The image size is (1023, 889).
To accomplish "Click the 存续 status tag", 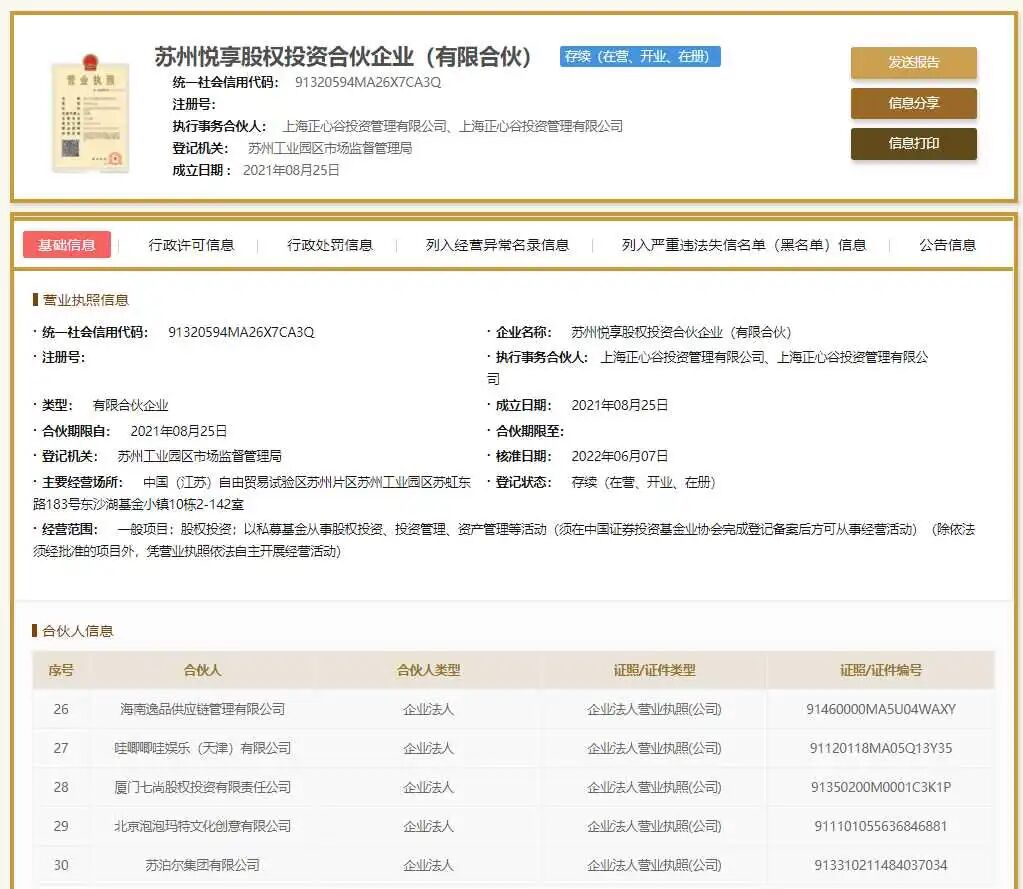I will click(x=640, y=57).
